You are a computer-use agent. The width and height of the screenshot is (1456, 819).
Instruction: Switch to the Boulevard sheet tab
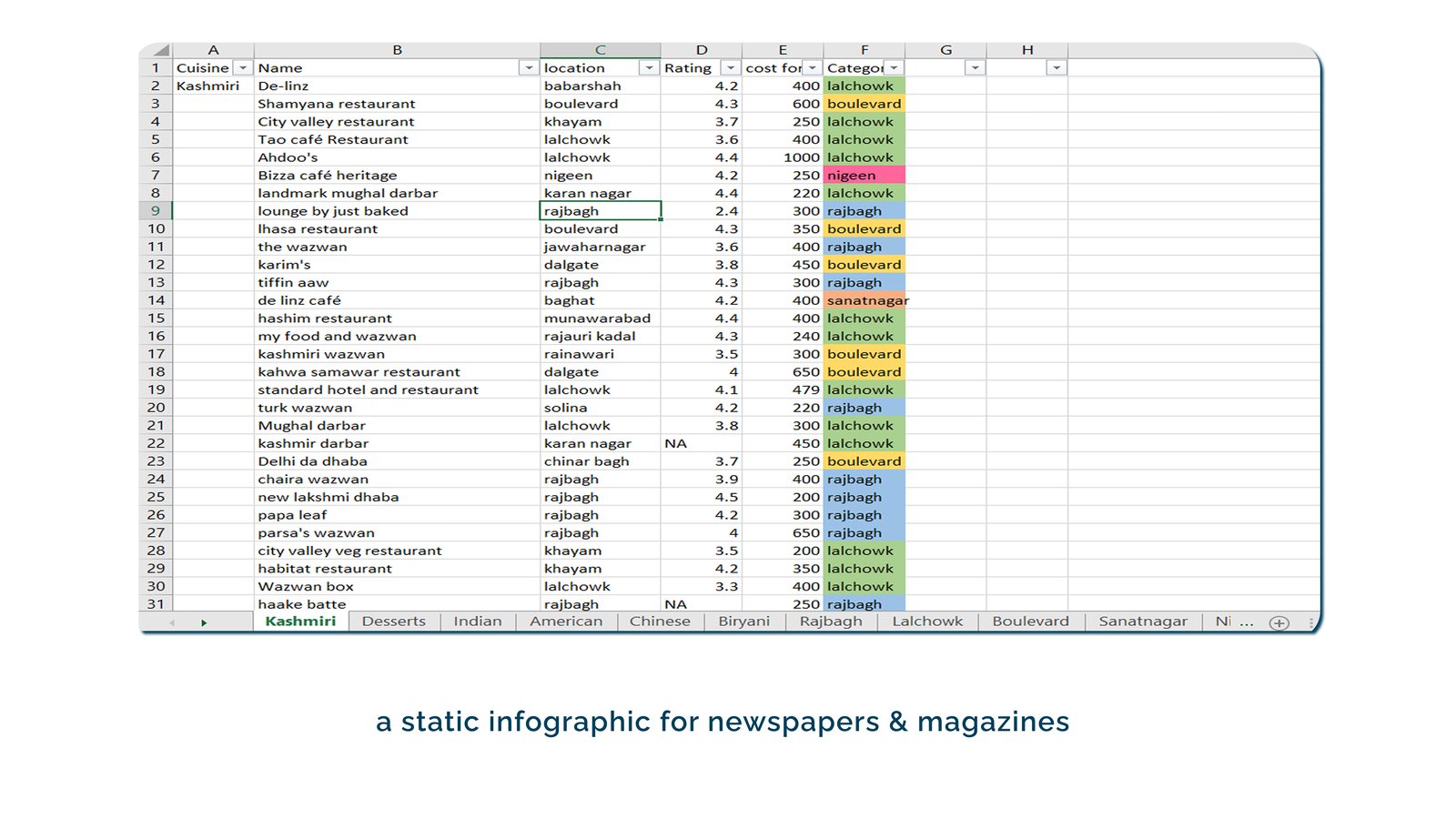1031,622
